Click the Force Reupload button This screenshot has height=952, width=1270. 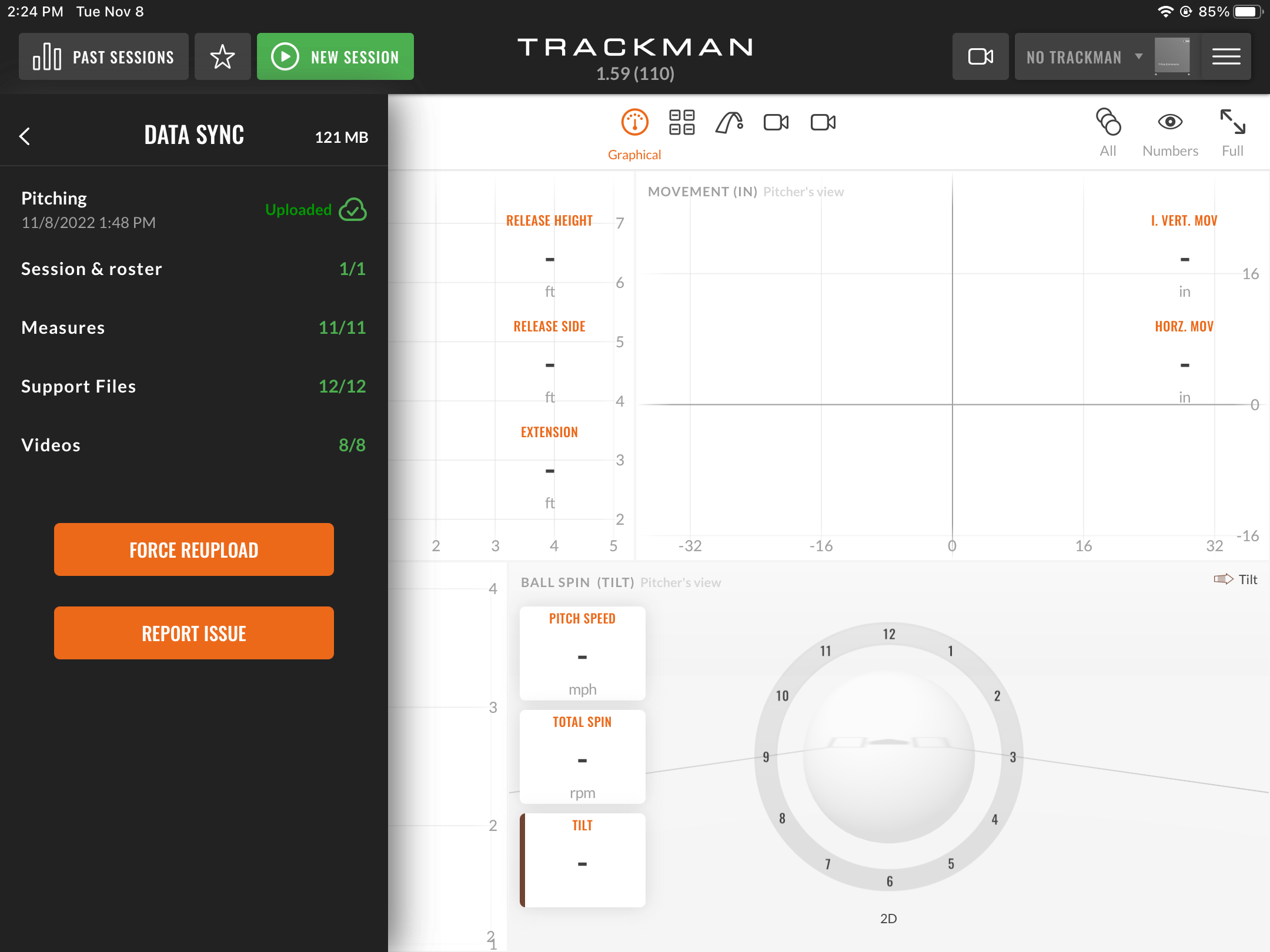click(194, 549)
